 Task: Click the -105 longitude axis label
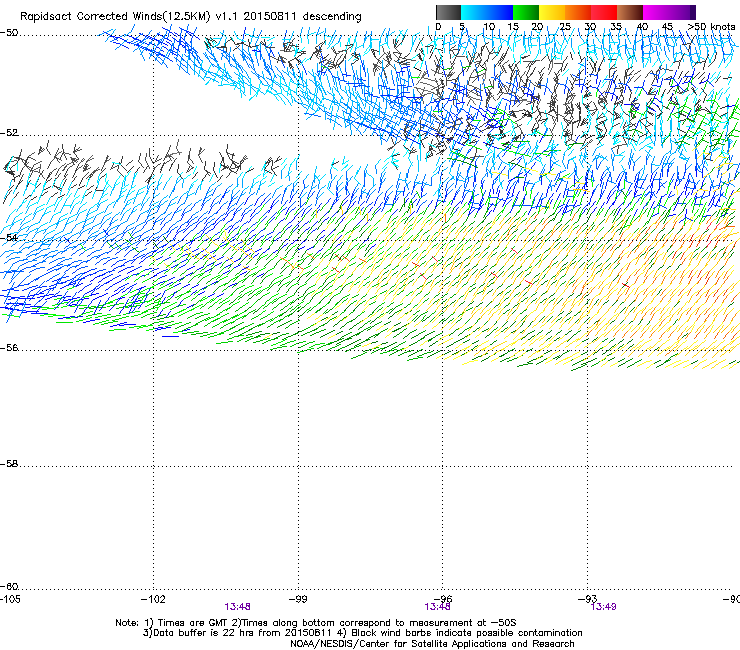[10, 599]
